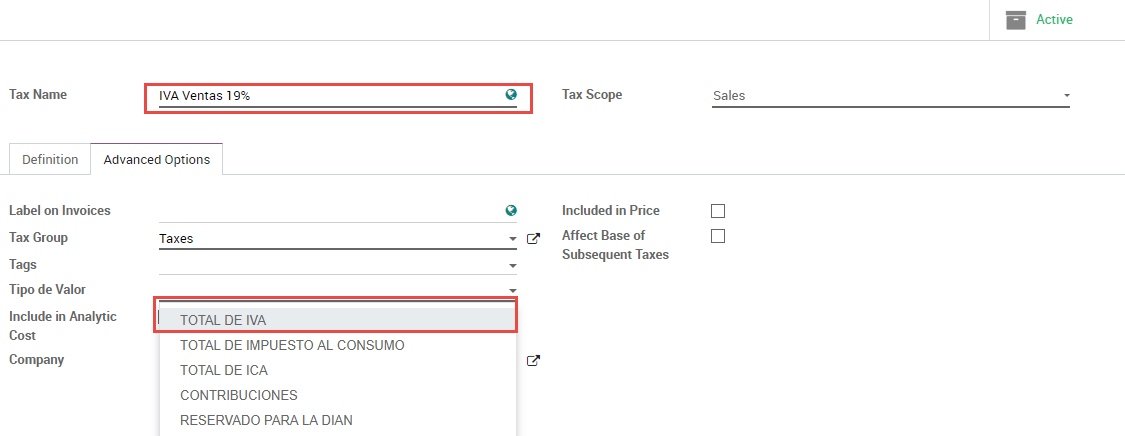Click the archive box icon beside Active
The image size is (1125, 436).
pyautogui.click(x=1016, y=20)
